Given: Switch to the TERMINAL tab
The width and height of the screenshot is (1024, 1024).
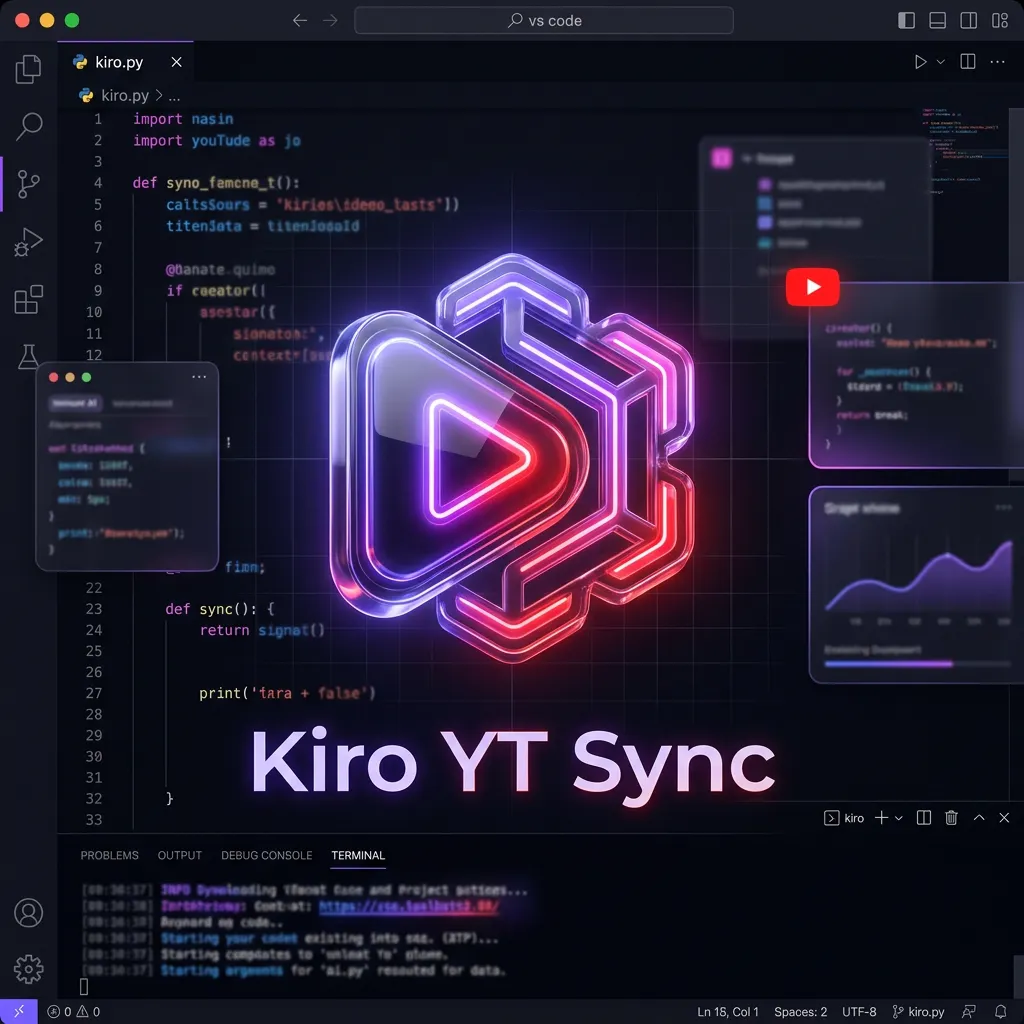Looking at the screenshot, I should 358,856.
